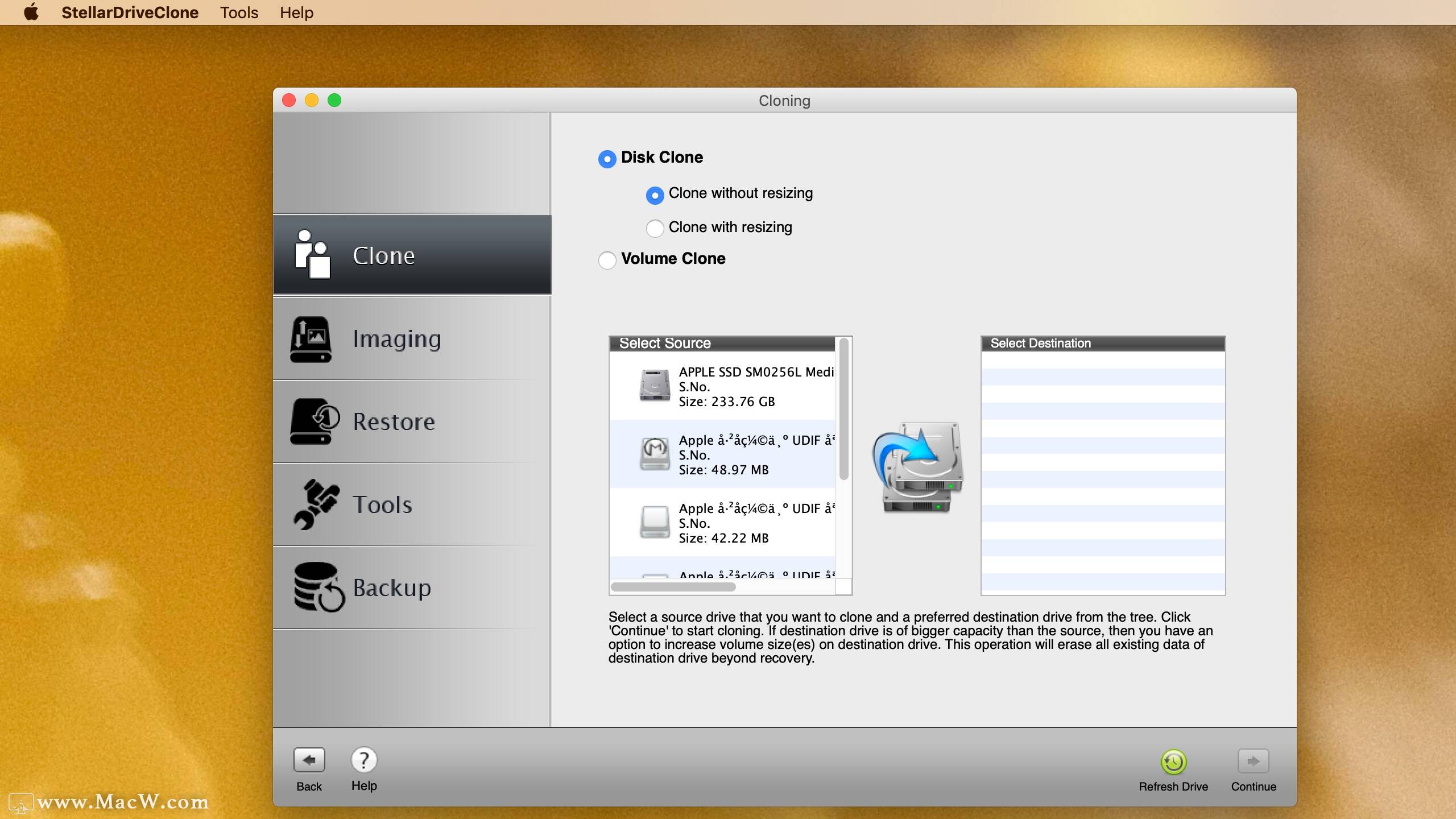Click the Continue arrow icon
Image resolution: width=1456 pixels, height=819 pixels.
[1253, 761]
